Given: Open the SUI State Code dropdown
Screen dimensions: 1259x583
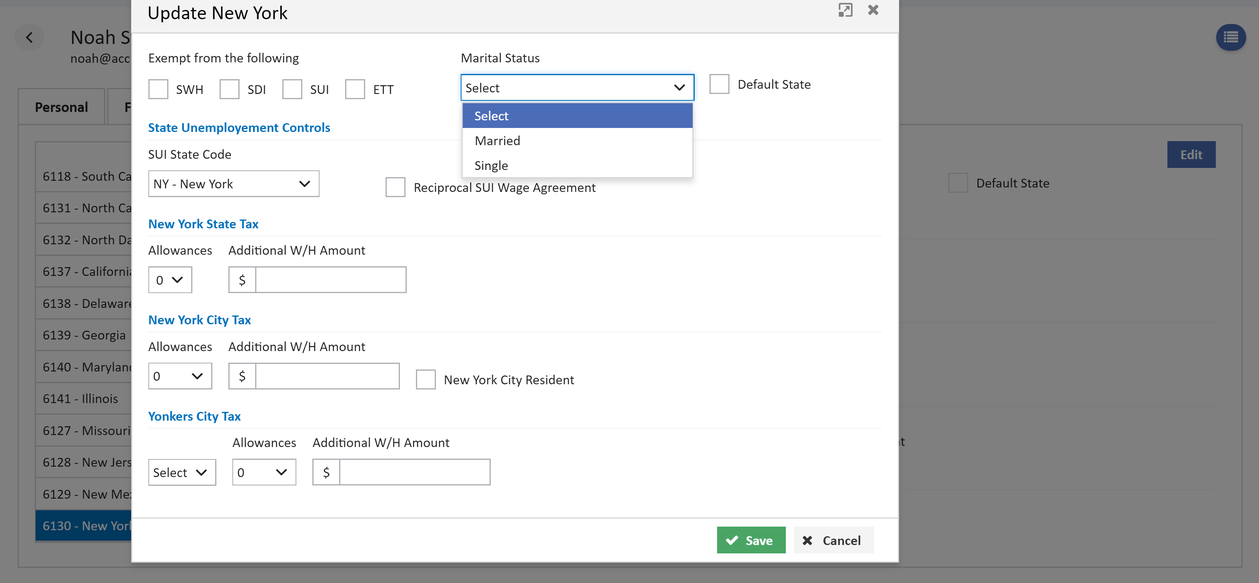Looking at the screenshot, I should point(234,184).
